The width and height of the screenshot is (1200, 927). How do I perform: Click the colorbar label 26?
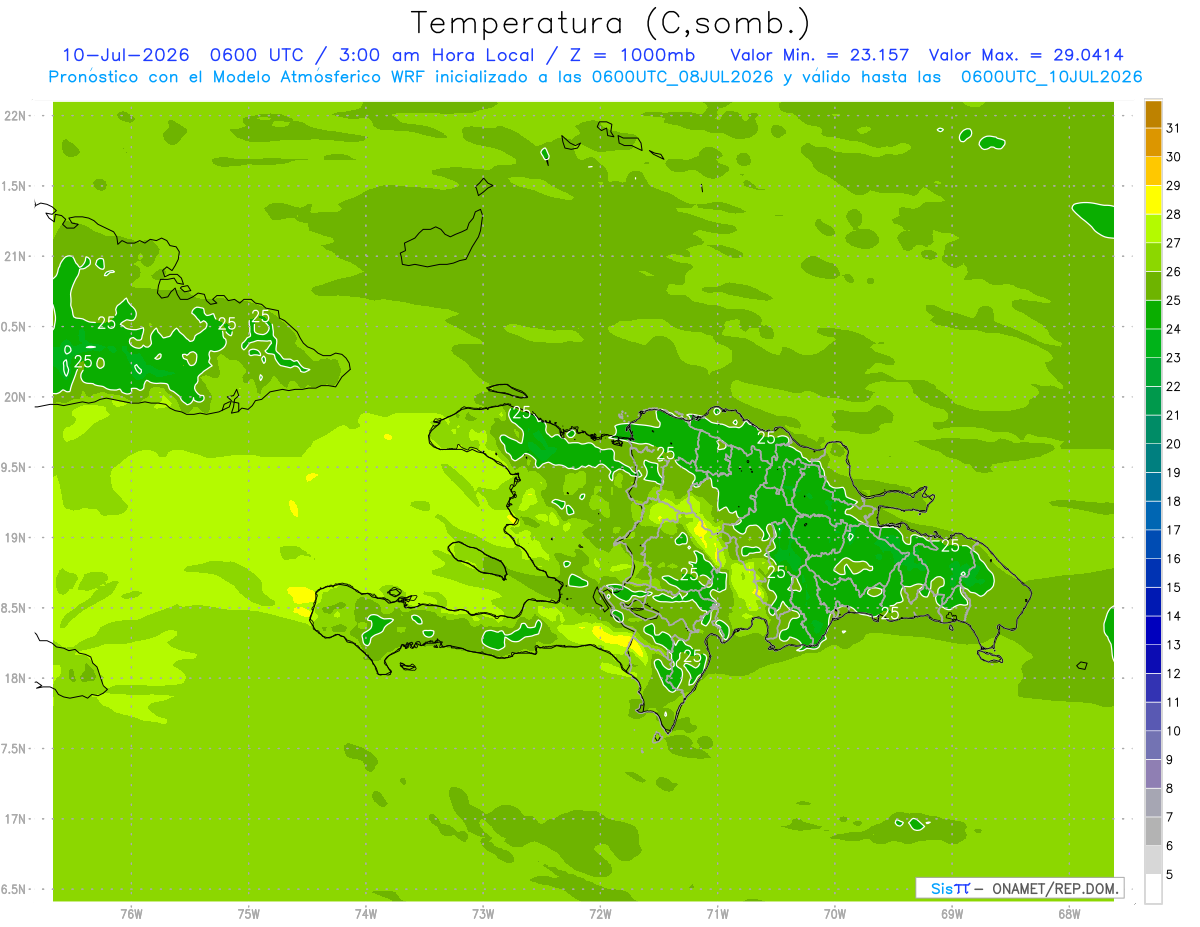click(x=1173, y=271)
